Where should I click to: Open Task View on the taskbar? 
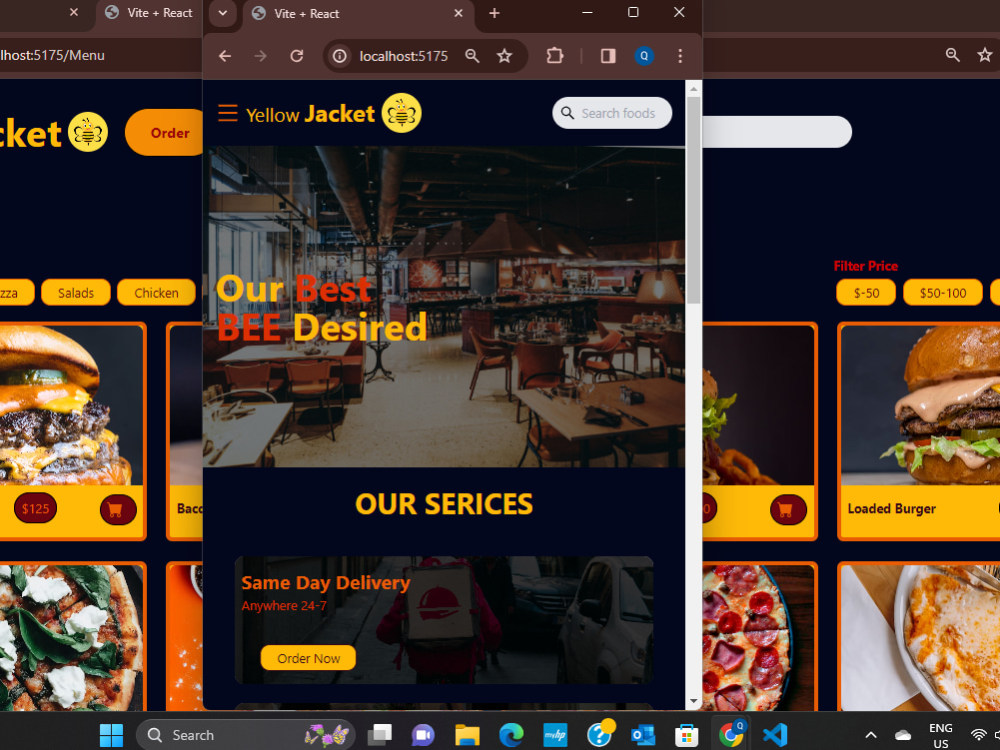(x=380, y=735)
